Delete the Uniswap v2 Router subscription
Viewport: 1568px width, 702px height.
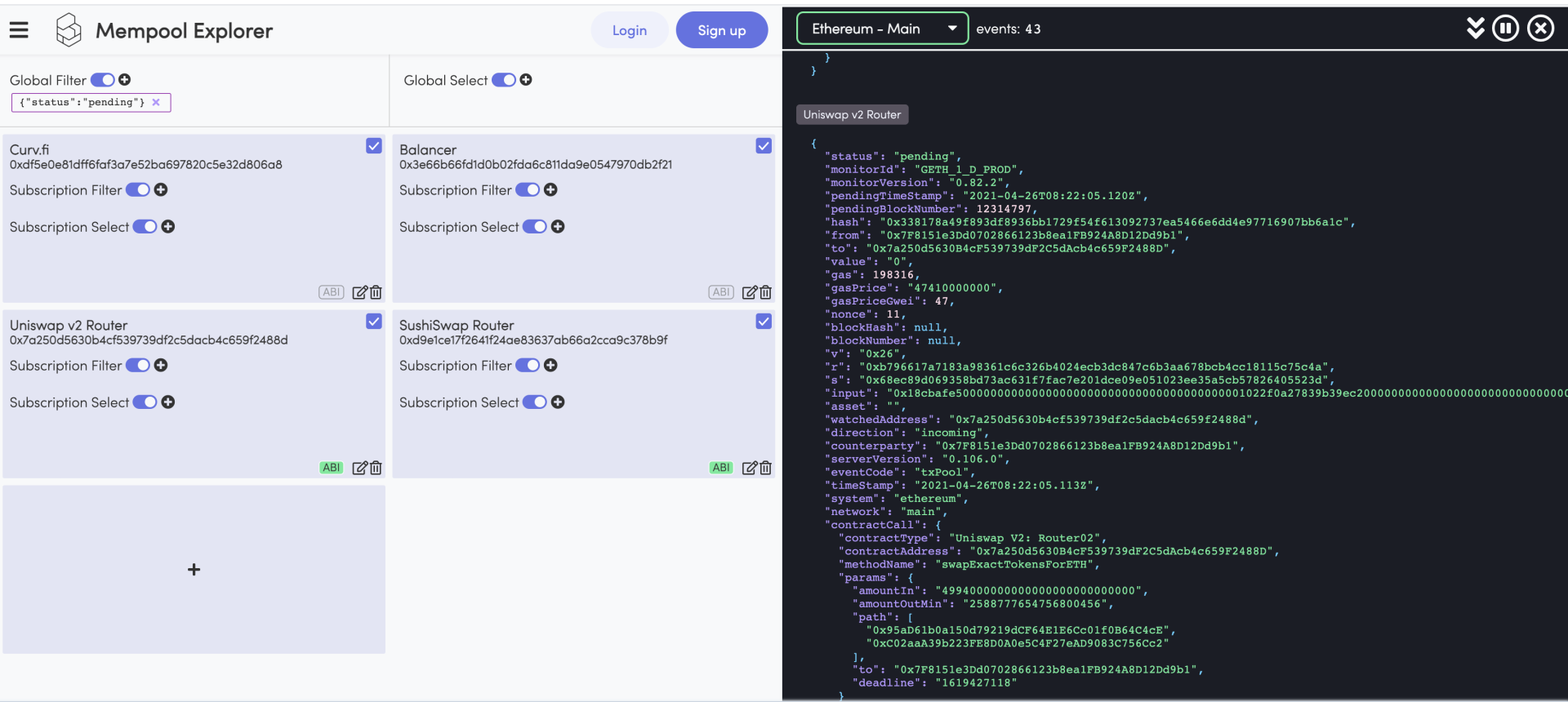pos(376,468)
